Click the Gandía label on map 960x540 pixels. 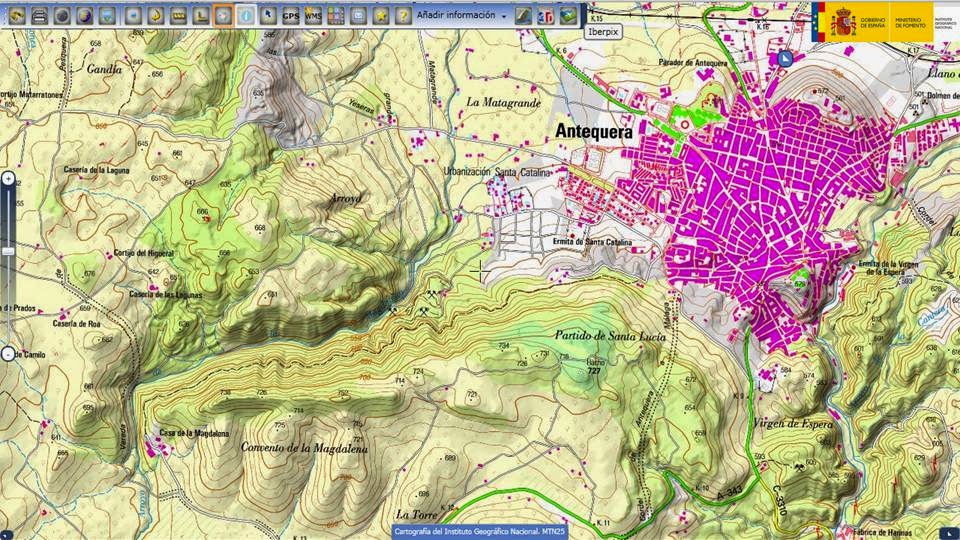pyautogui.click(x=104, y=69)
